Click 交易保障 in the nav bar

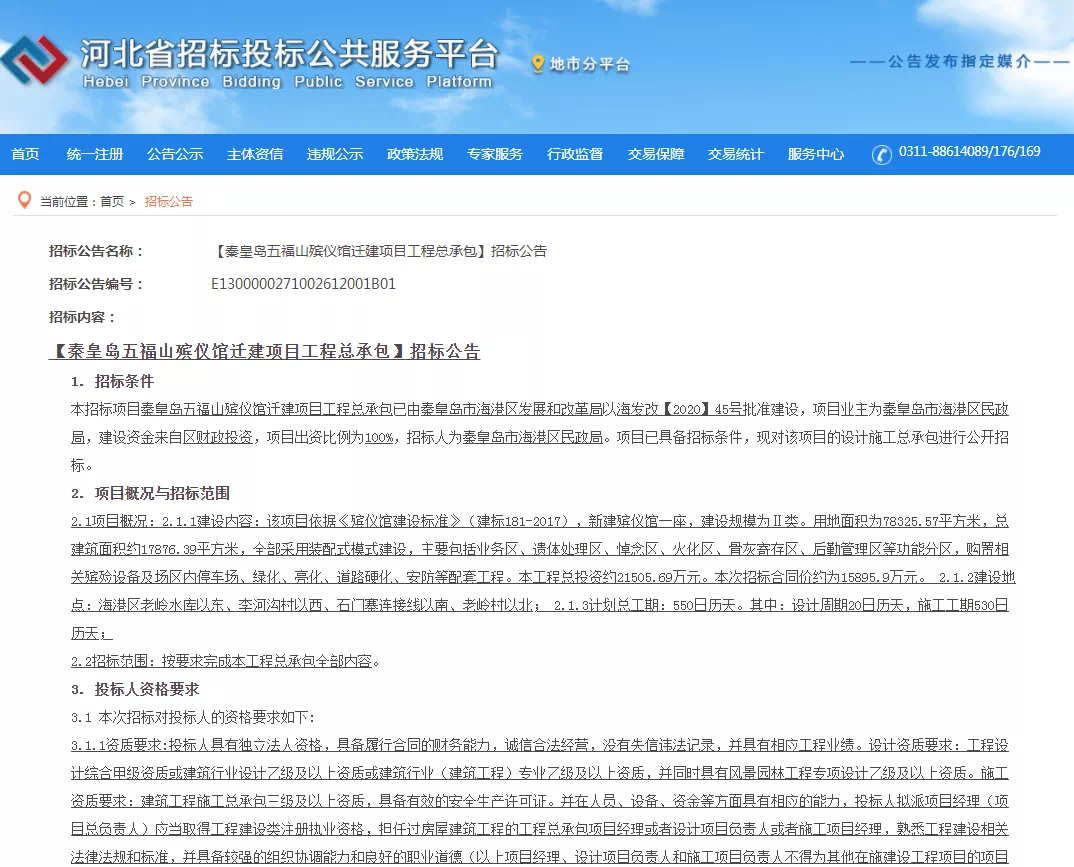(656, 154)
